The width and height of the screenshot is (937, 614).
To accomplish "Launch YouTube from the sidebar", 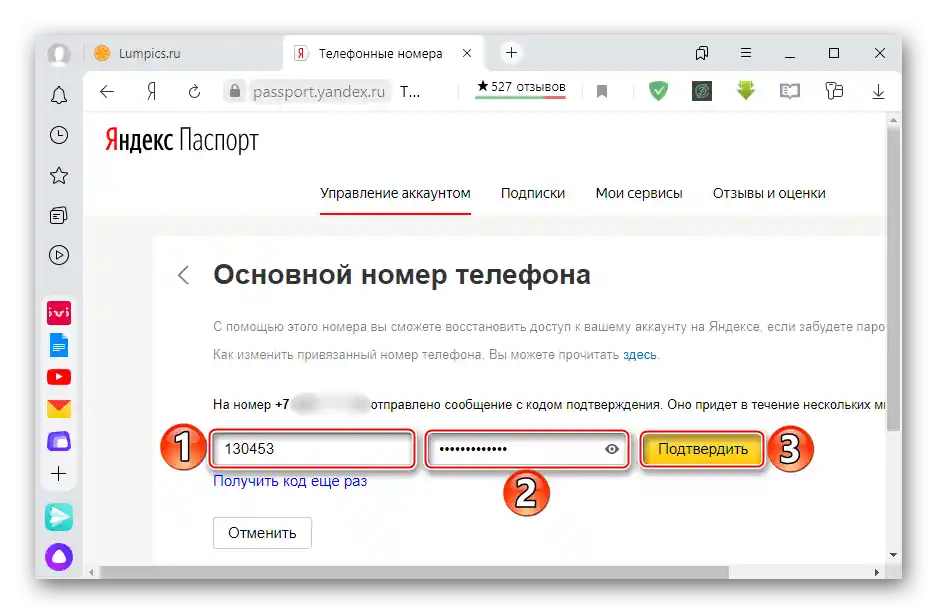I will point(58,377).
